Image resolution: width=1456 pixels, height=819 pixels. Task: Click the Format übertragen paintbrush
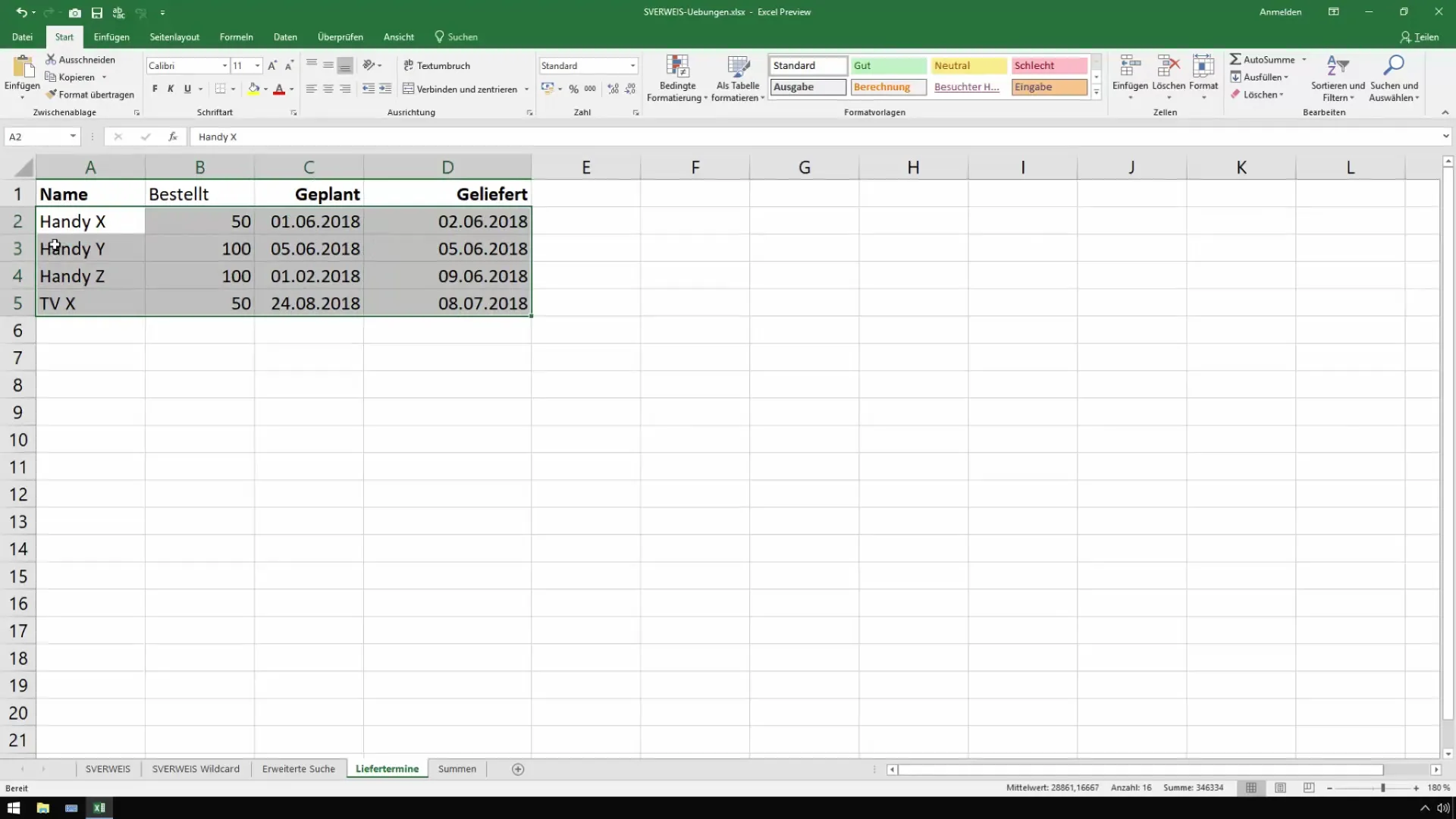click(90, 95)
